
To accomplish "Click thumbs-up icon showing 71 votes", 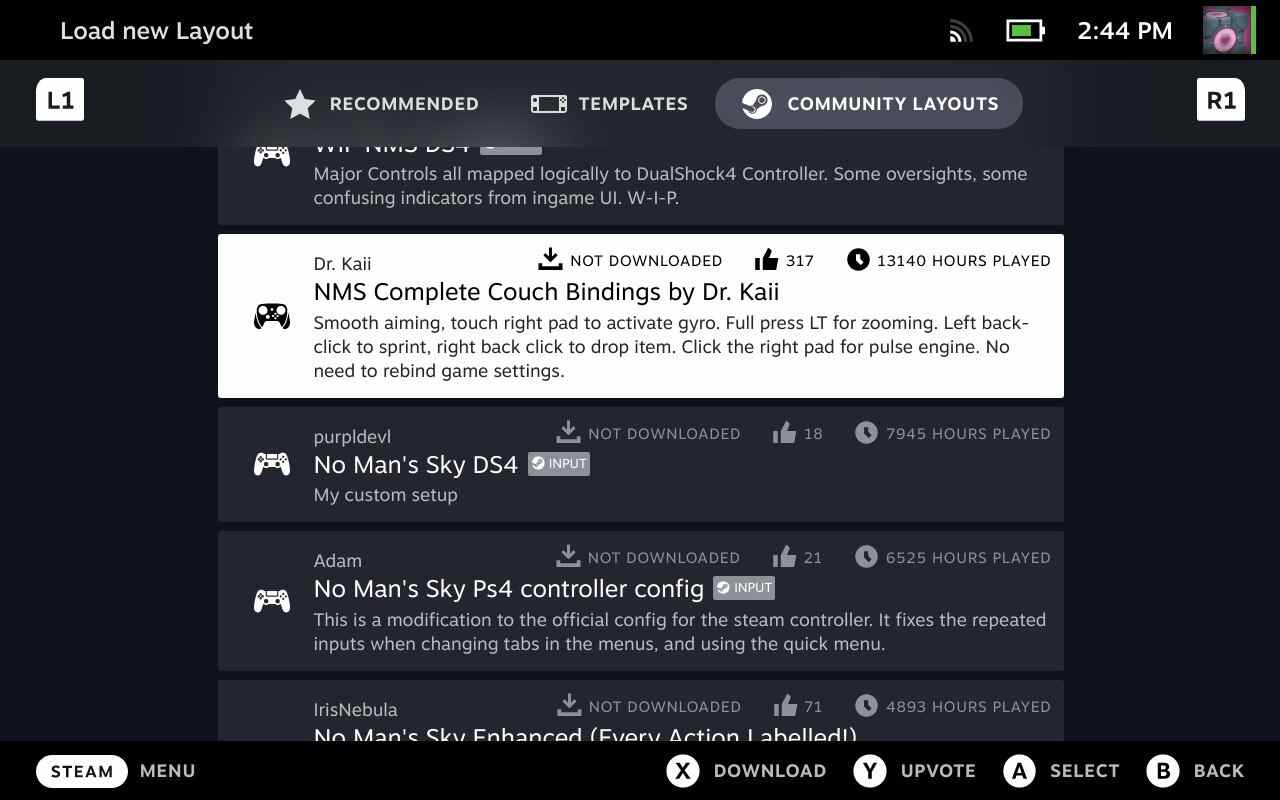I will (785, 706).
